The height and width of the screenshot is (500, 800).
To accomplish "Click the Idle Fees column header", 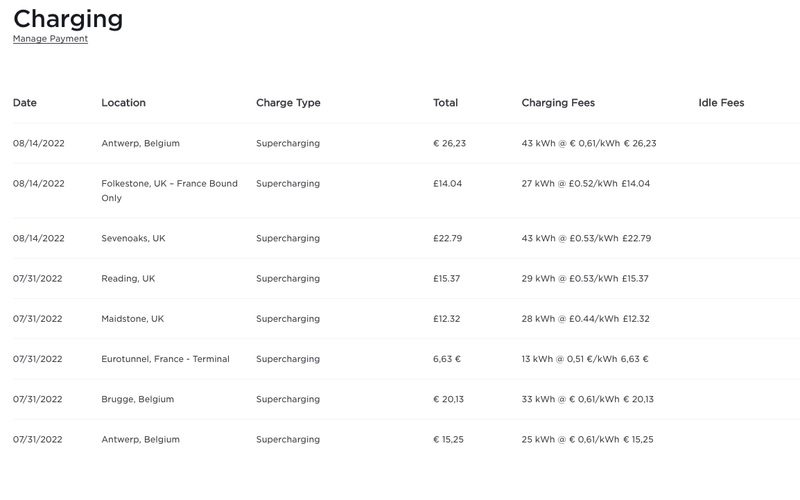I will [721, 103].
